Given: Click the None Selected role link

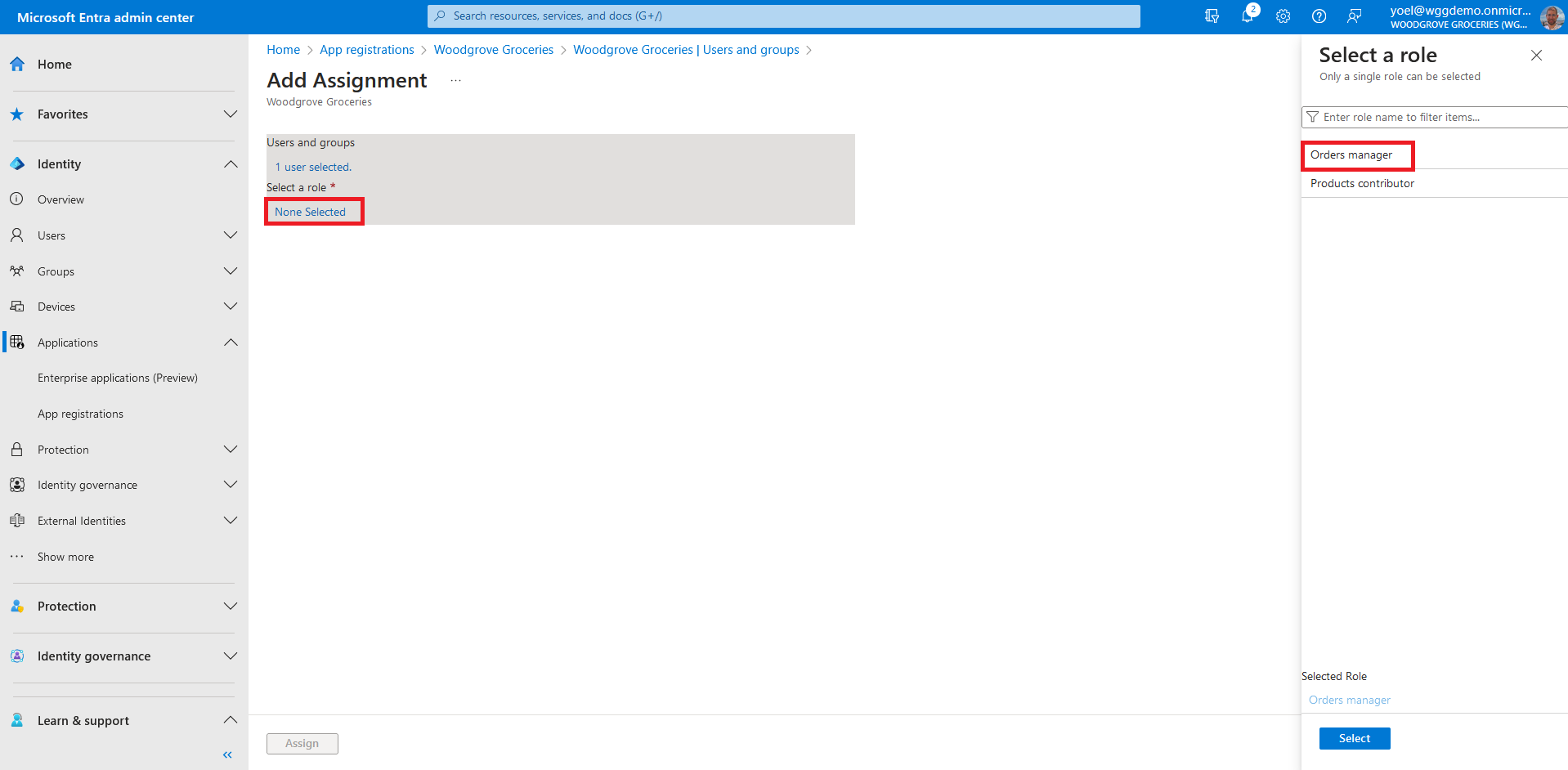Looking at the screenshot, I should [x=310, y=212].
